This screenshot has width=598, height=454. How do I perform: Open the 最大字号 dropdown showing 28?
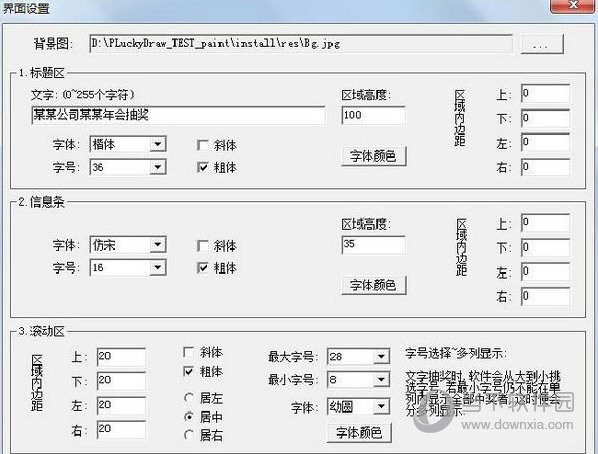coord(381,356)
